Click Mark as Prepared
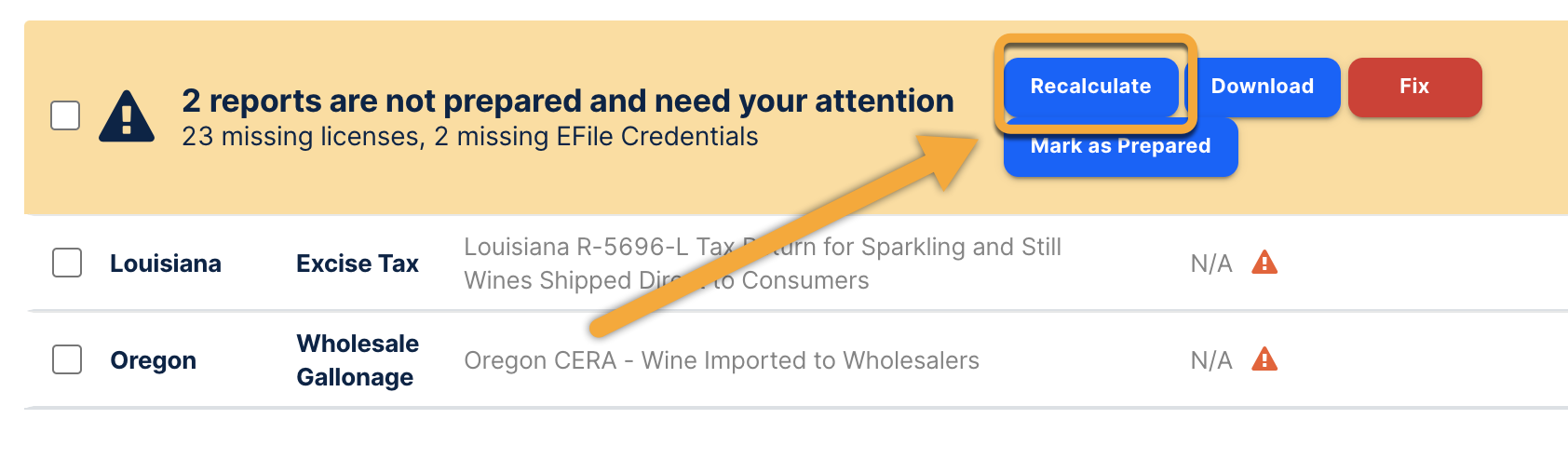This screenshot has height=473, width=1568. point(1120,149)
